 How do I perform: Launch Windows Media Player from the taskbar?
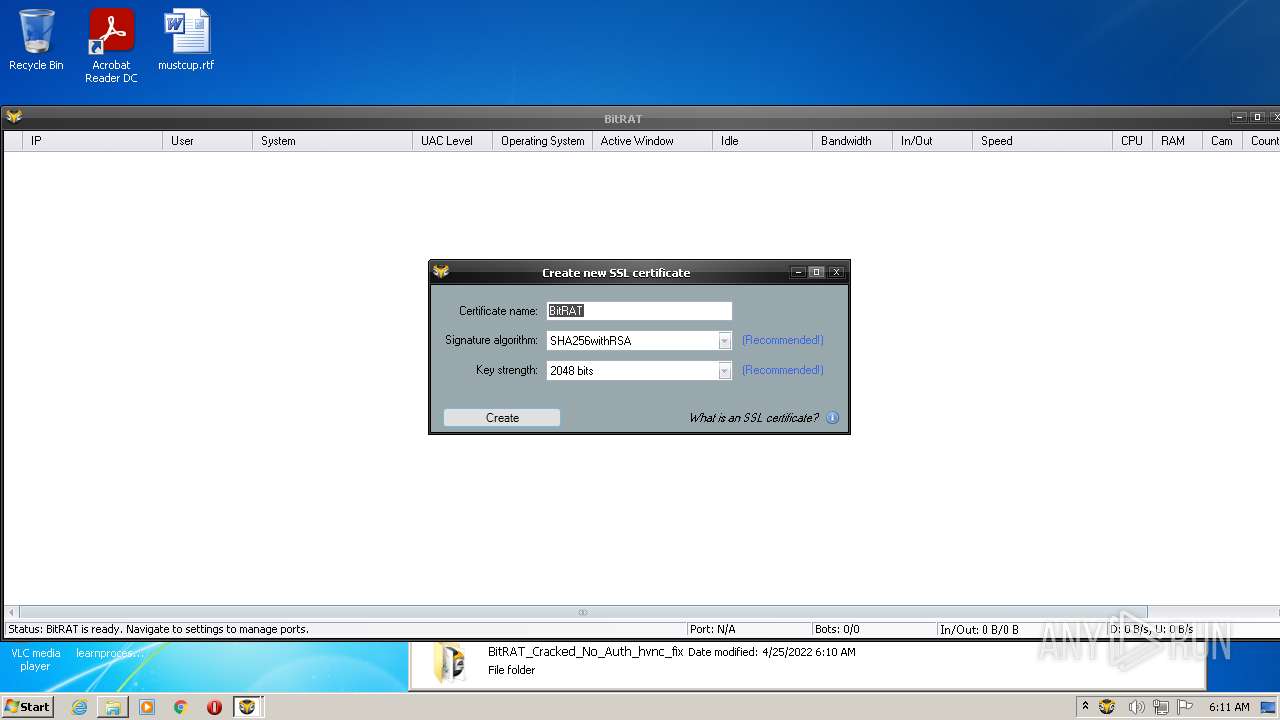(147, 707)
